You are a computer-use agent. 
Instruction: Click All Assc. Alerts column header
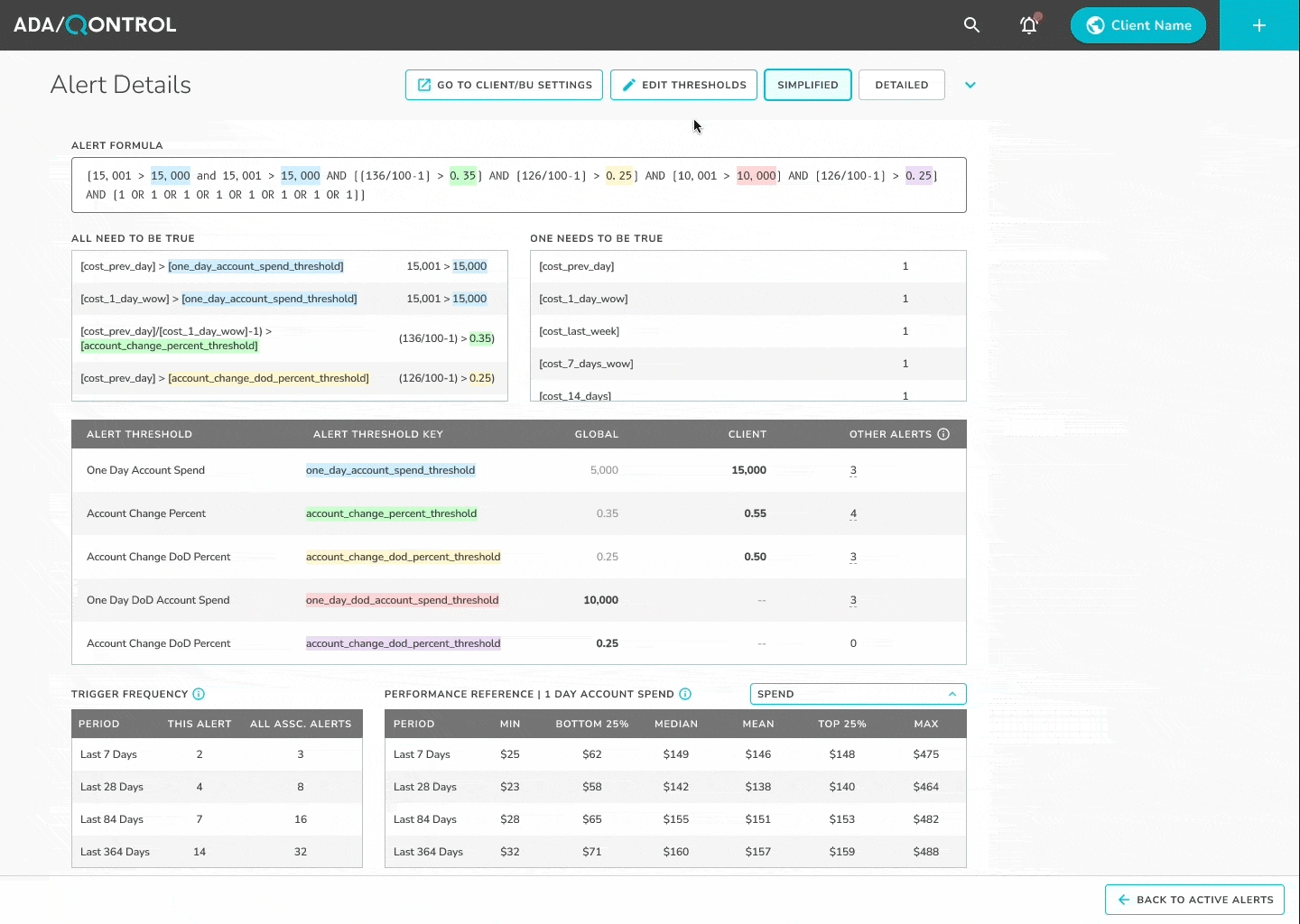coord(301,724)
